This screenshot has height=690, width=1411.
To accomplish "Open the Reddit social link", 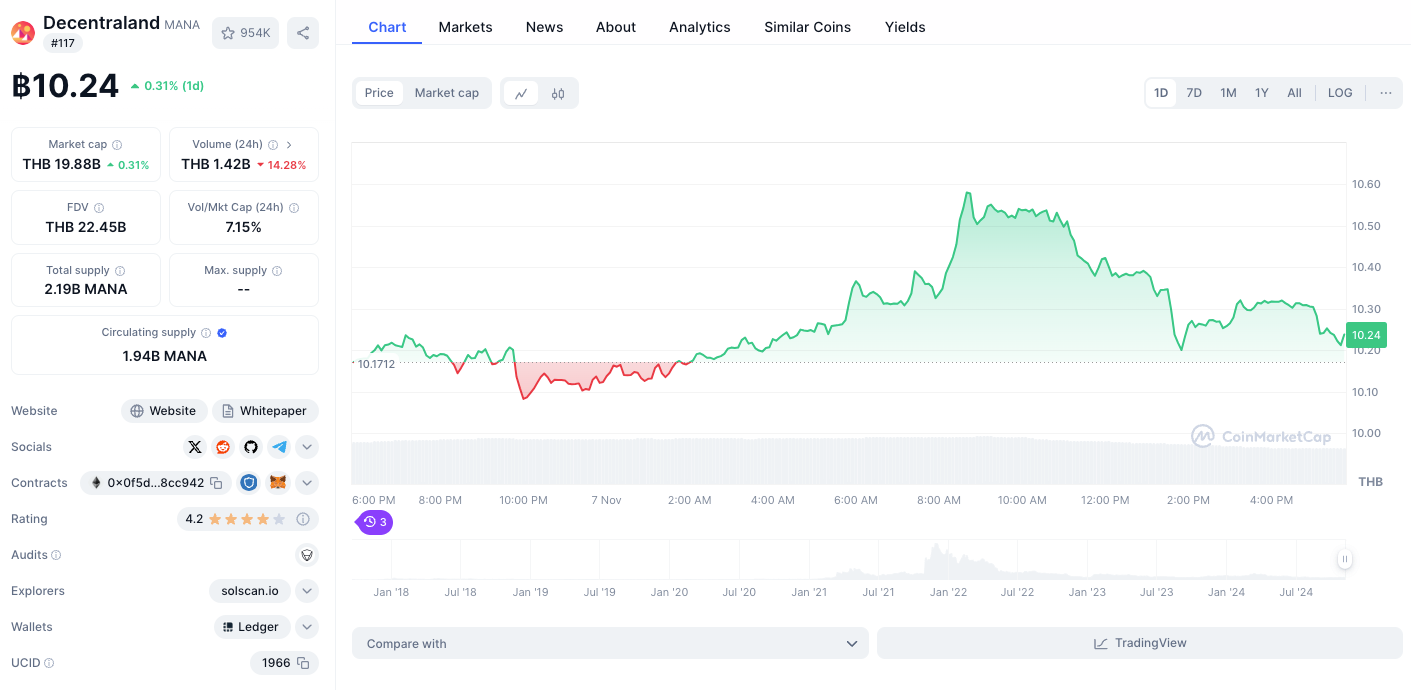I will pyautogui.click(x=223, y=447).
